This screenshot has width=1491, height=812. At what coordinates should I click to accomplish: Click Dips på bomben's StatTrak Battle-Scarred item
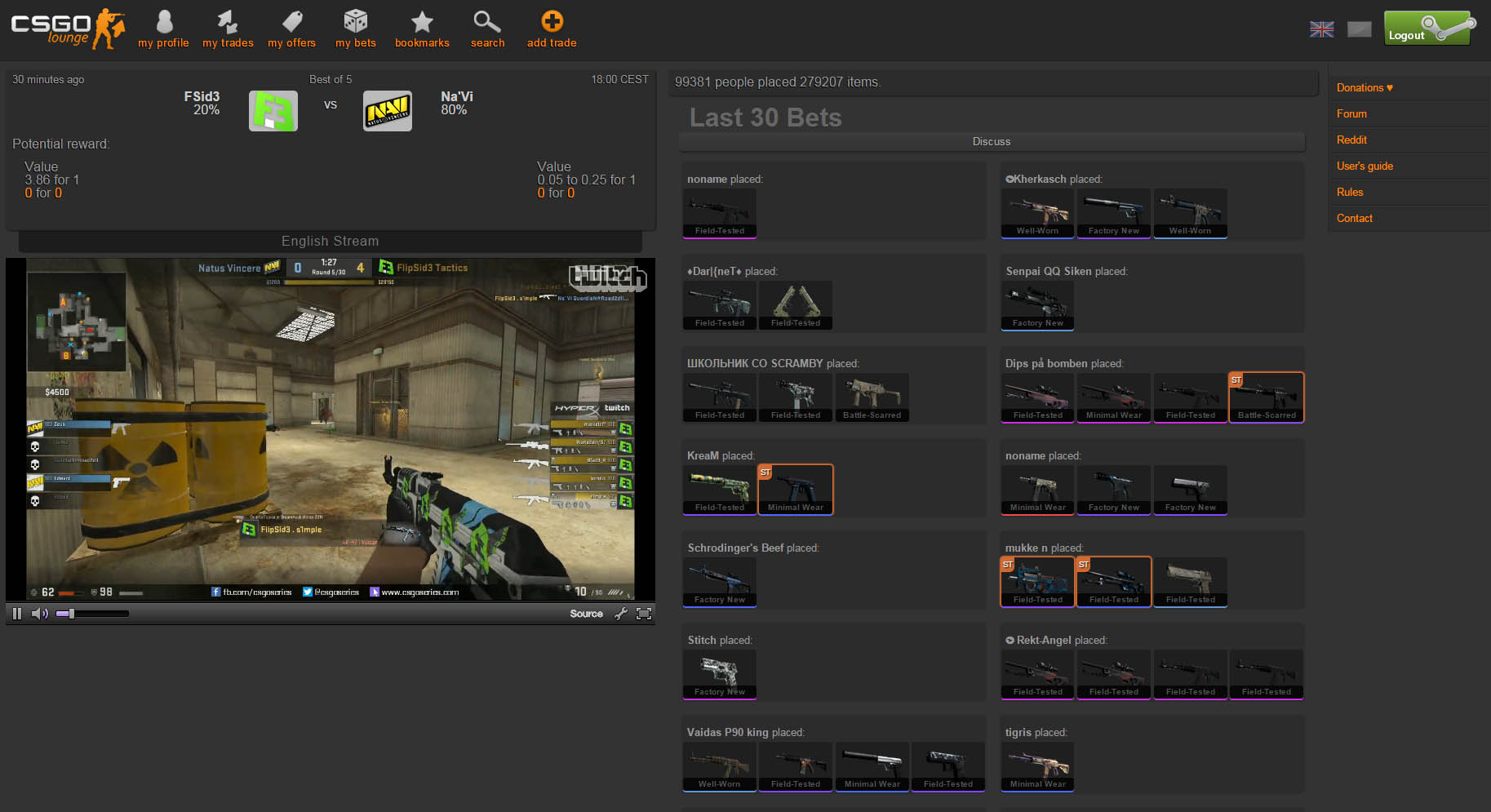tap(1267, 397)
